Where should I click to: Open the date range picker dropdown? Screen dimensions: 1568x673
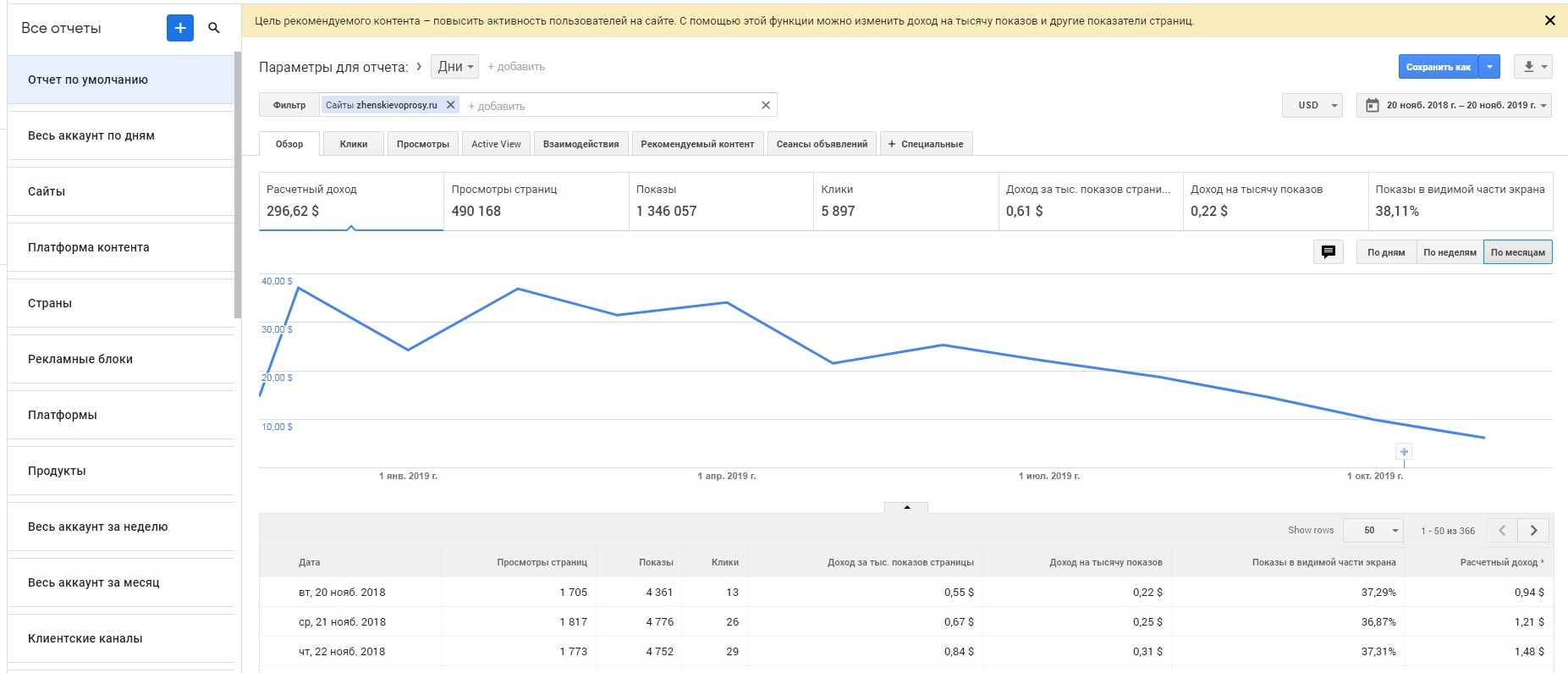(x=1454, y=105)
